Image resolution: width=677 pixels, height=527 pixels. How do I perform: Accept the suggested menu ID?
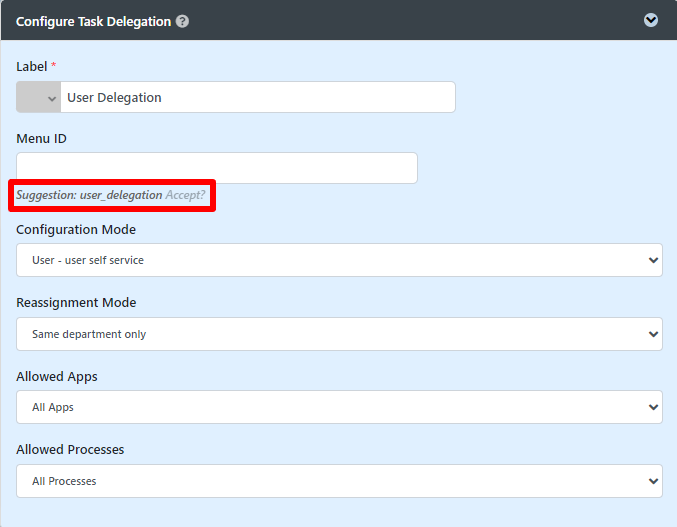[x=186, y=195]
